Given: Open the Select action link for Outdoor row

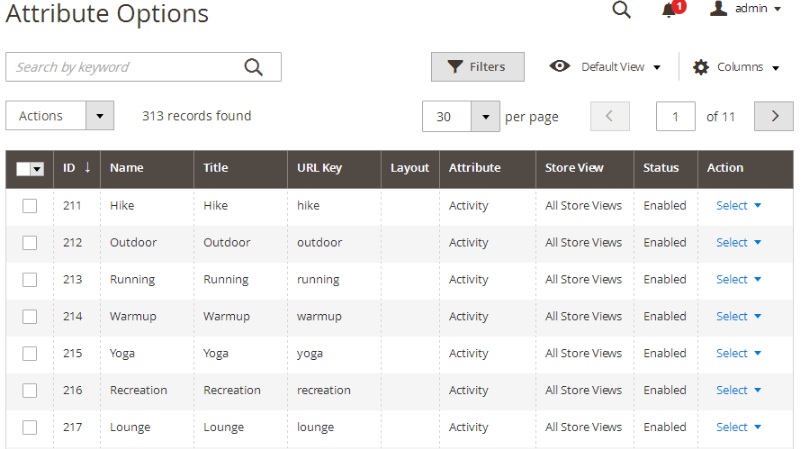Looking at the screenshot, I should (739, 242).
